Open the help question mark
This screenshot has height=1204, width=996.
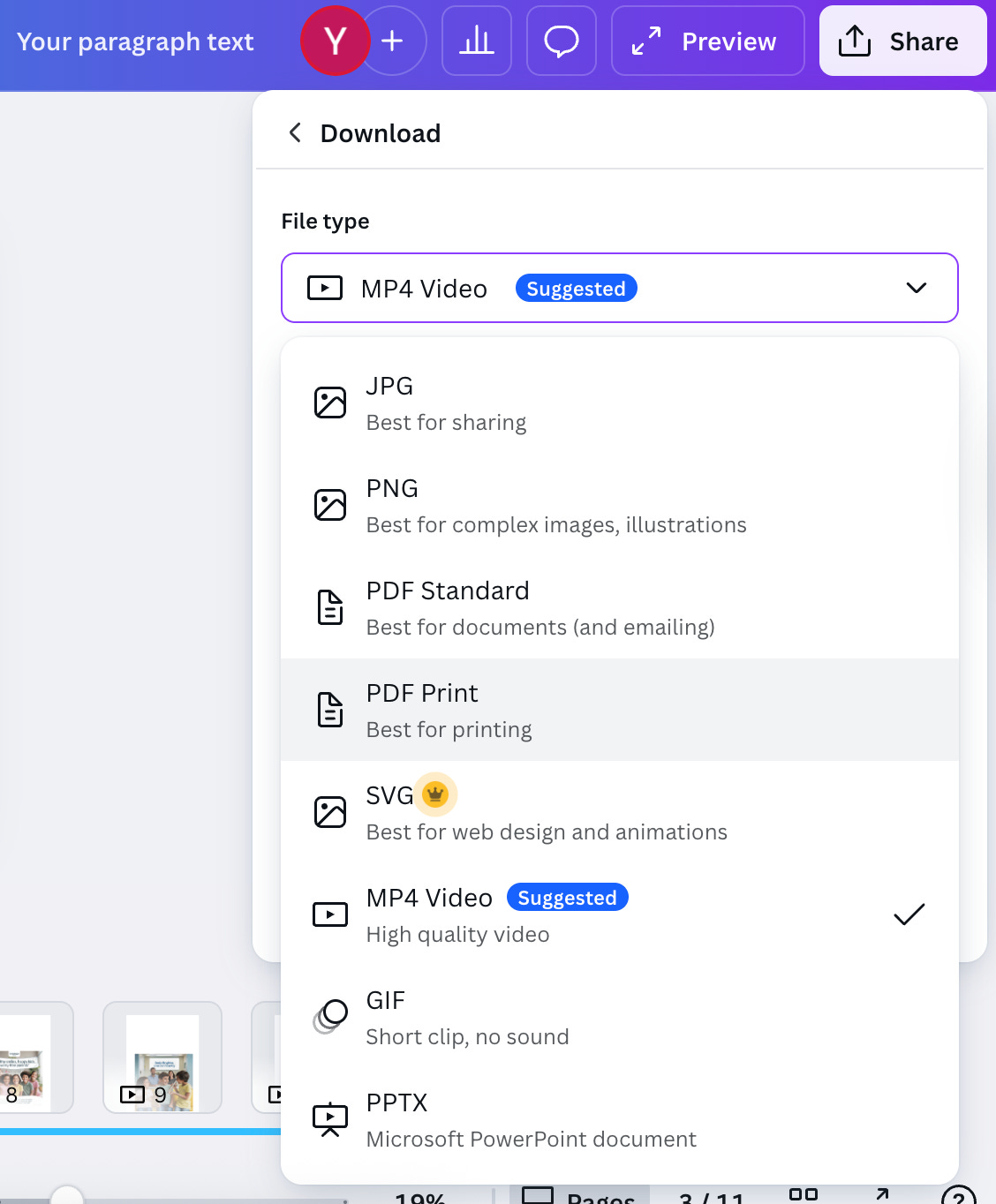click(959, 1197)
